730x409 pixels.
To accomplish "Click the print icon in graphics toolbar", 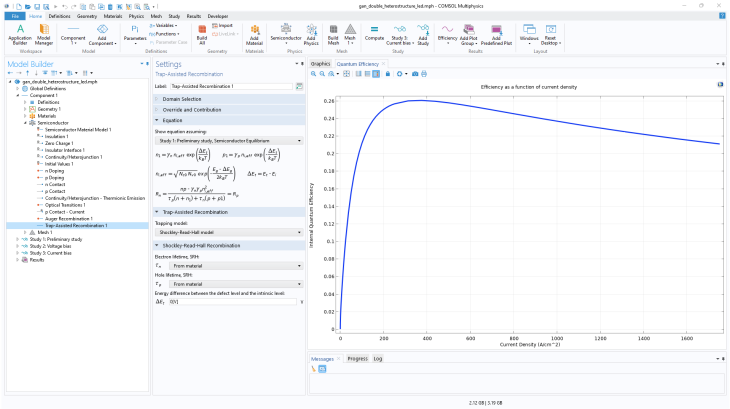I will (425, 74).
